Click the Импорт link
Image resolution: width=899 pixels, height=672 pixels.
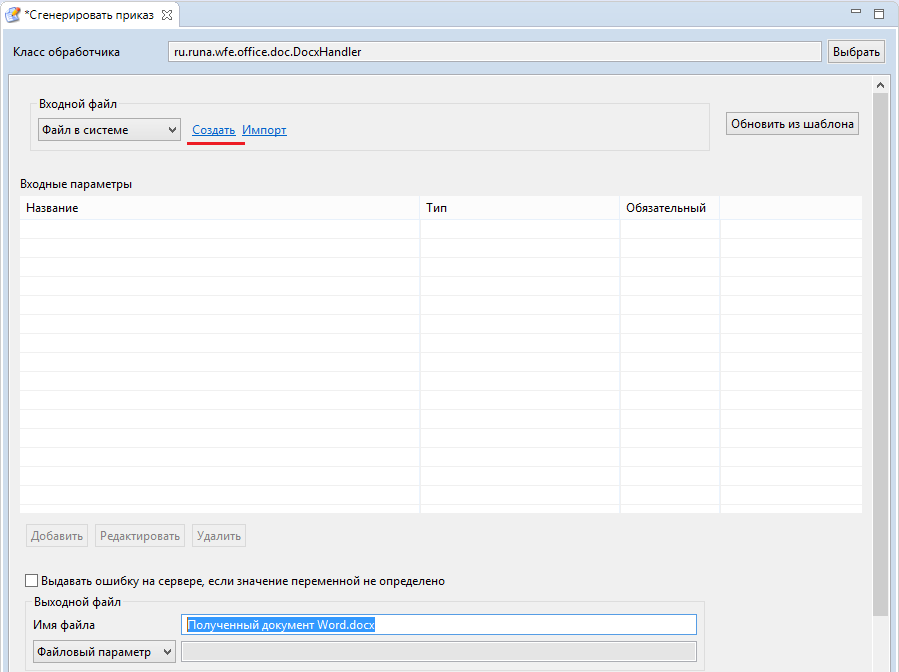click(264, 130)
